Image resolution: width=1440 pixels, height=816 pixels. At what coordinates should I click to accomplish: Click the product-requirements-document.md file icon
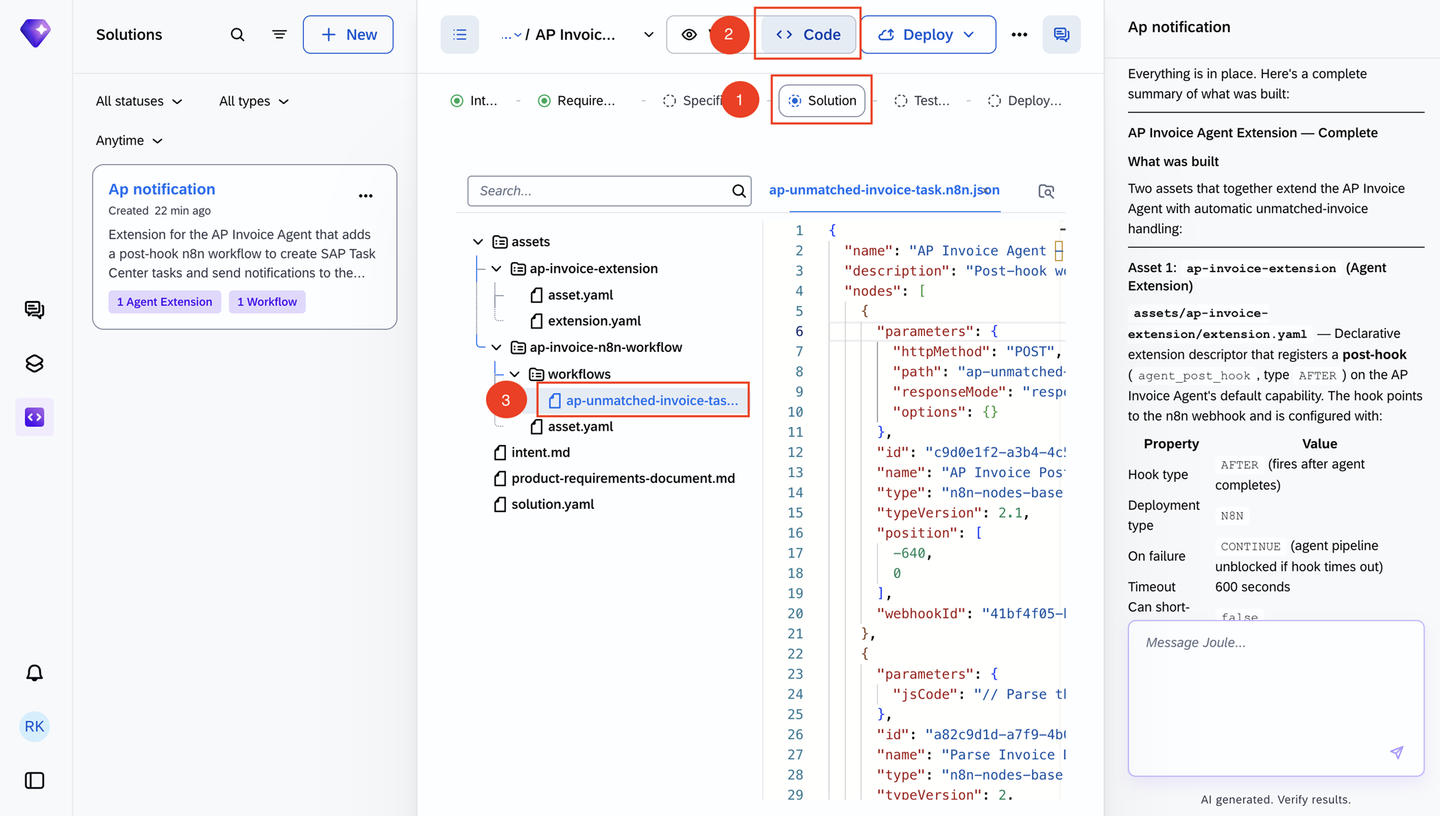click(500, 478)
